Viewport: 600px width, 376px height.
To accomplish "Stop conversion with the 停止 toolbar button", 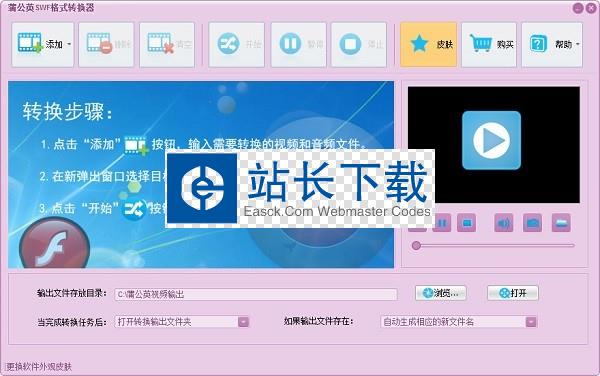I will point(359,45).
